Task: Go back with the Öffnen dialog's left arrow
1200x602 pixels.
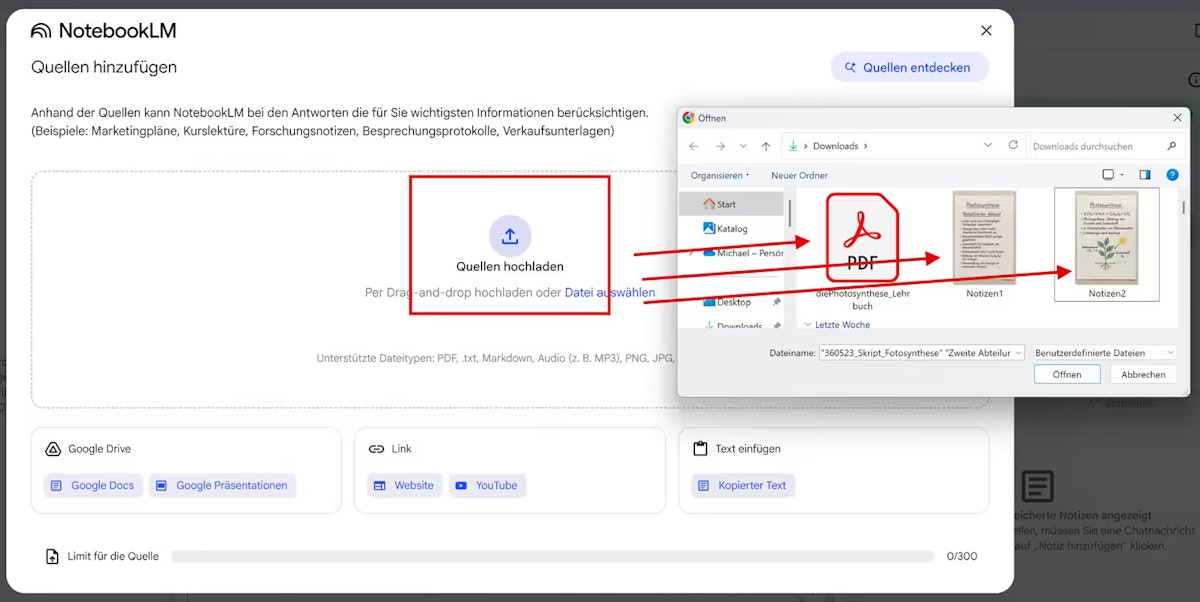Action: click(694, 146)
